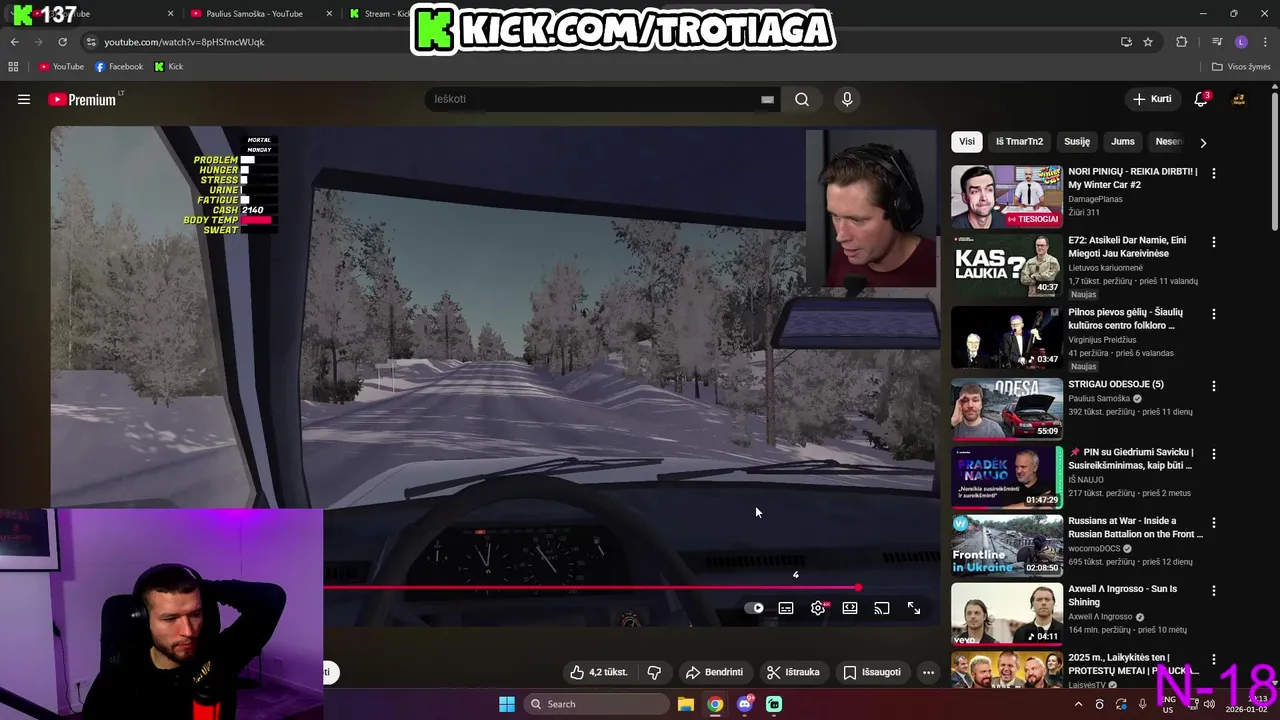The width and height of the screenshot is (1280, 720).
Task: Click the Bendrinti share button
Action: (714, 672)
